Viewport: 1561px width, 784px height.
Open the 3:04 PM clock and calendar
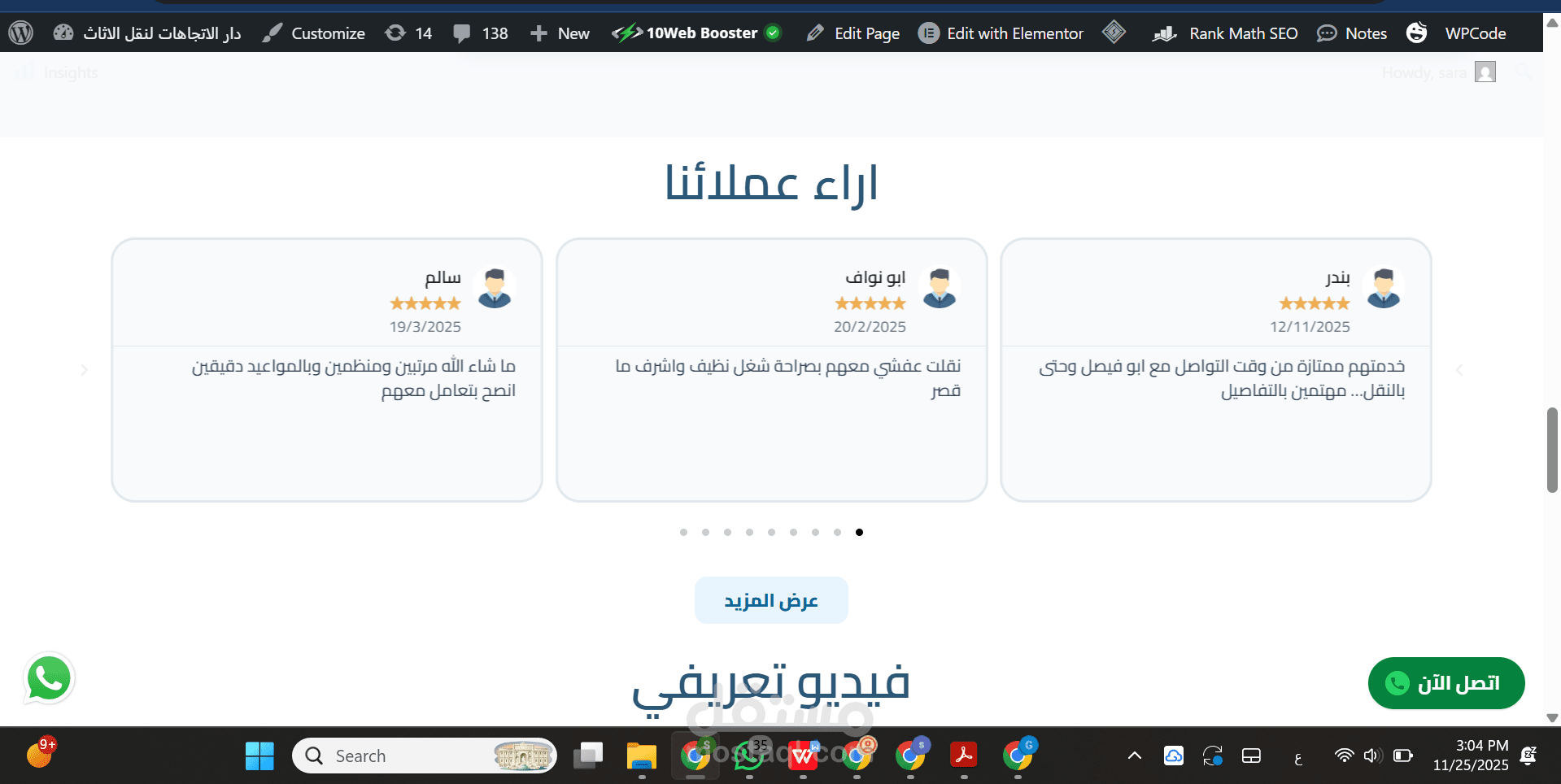(x=1471, y=756)
